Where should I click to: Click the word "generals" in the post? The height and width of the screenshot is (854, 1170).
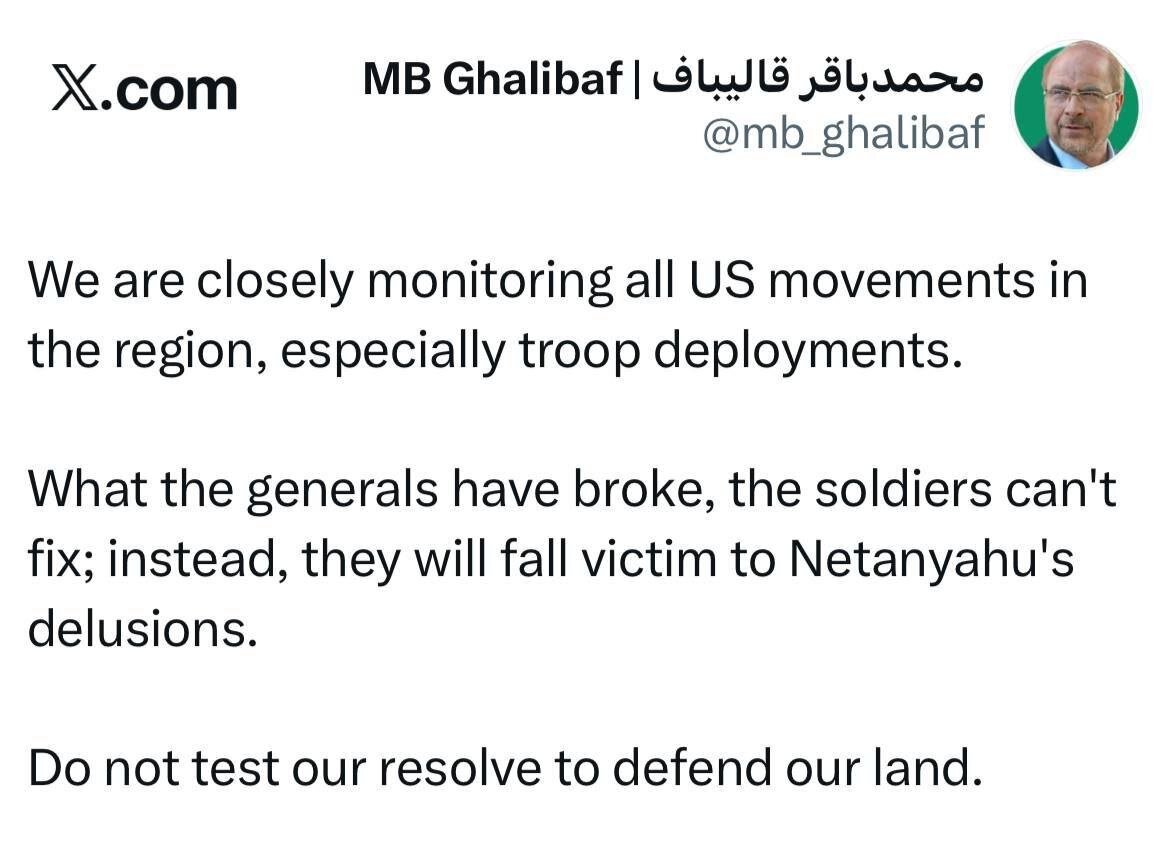(342, 492)
